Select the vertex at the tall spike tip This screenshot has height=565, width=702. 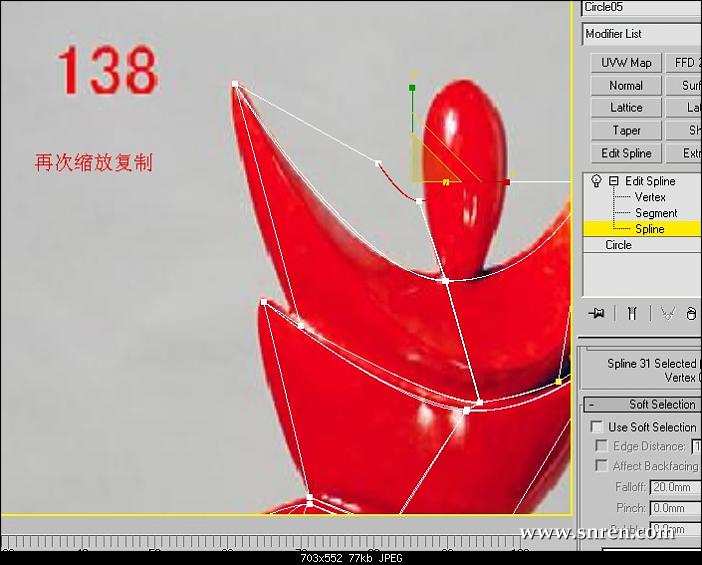pyautogui.click(x=235, y=84)
